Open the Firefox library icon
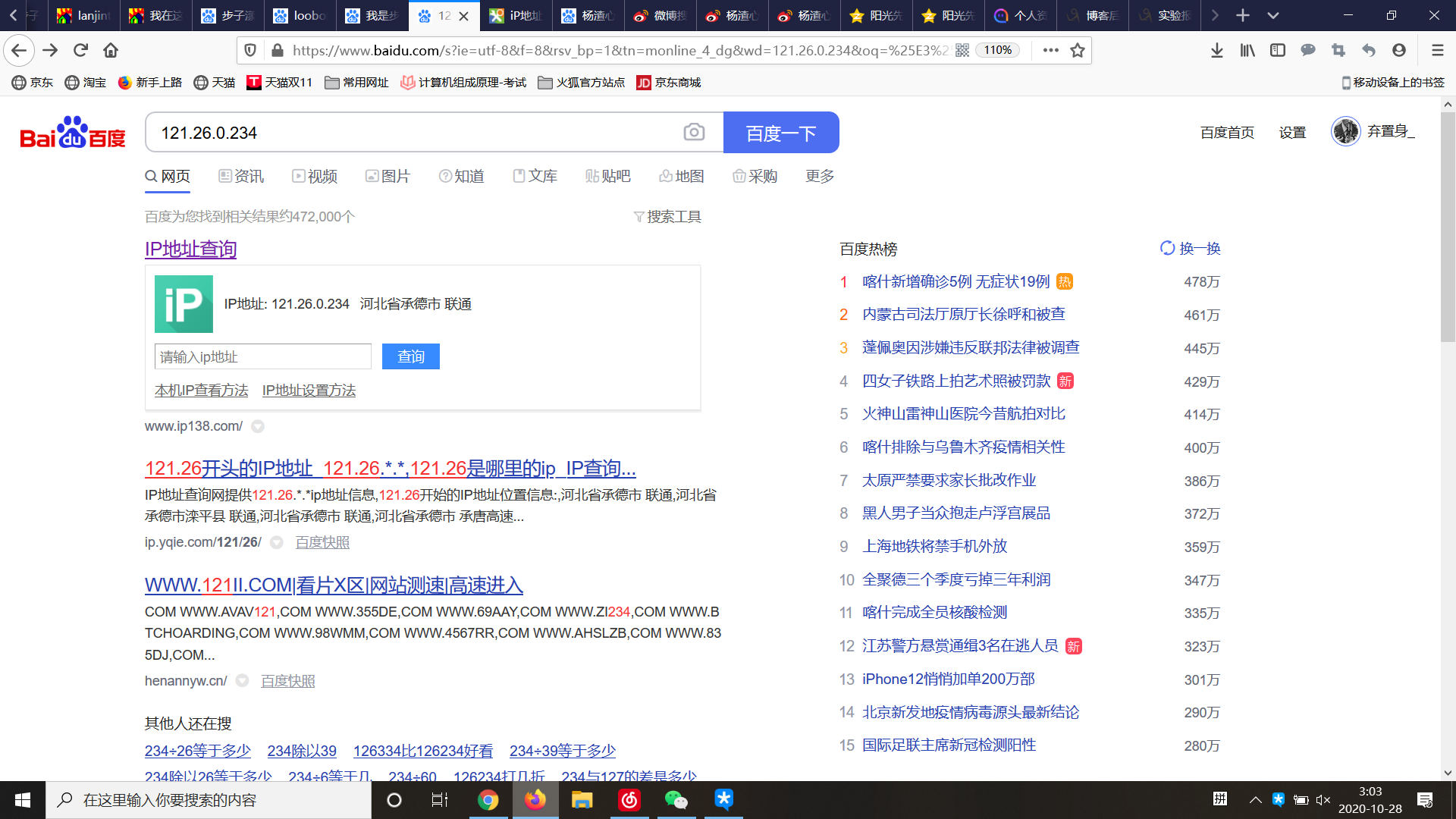 coord(1247,51)
